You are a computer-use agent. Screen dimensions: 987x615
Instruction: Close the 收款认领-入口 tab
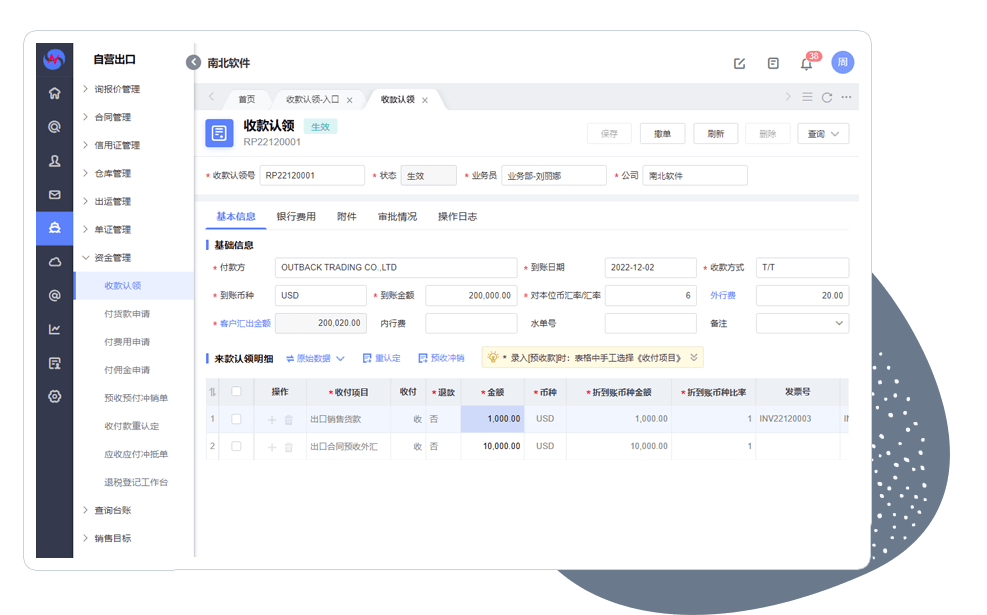tap(349, 100)
